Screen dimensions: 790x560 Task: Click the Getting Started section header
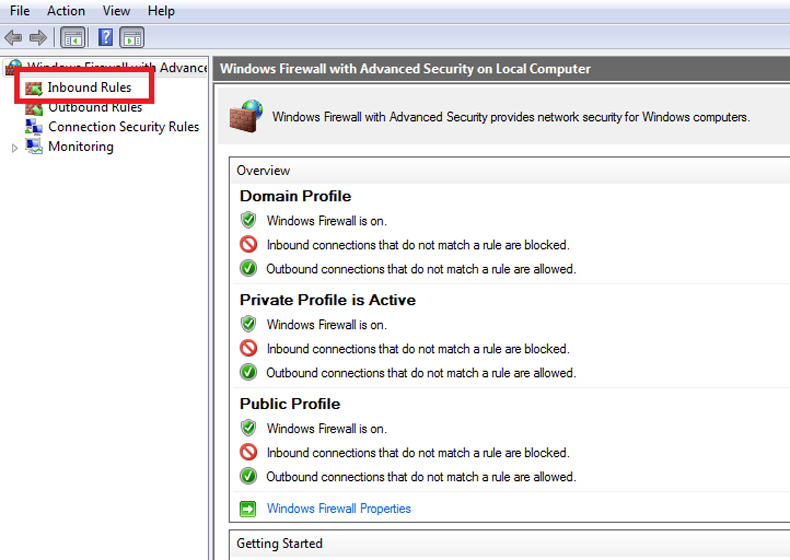pos(279,544)
